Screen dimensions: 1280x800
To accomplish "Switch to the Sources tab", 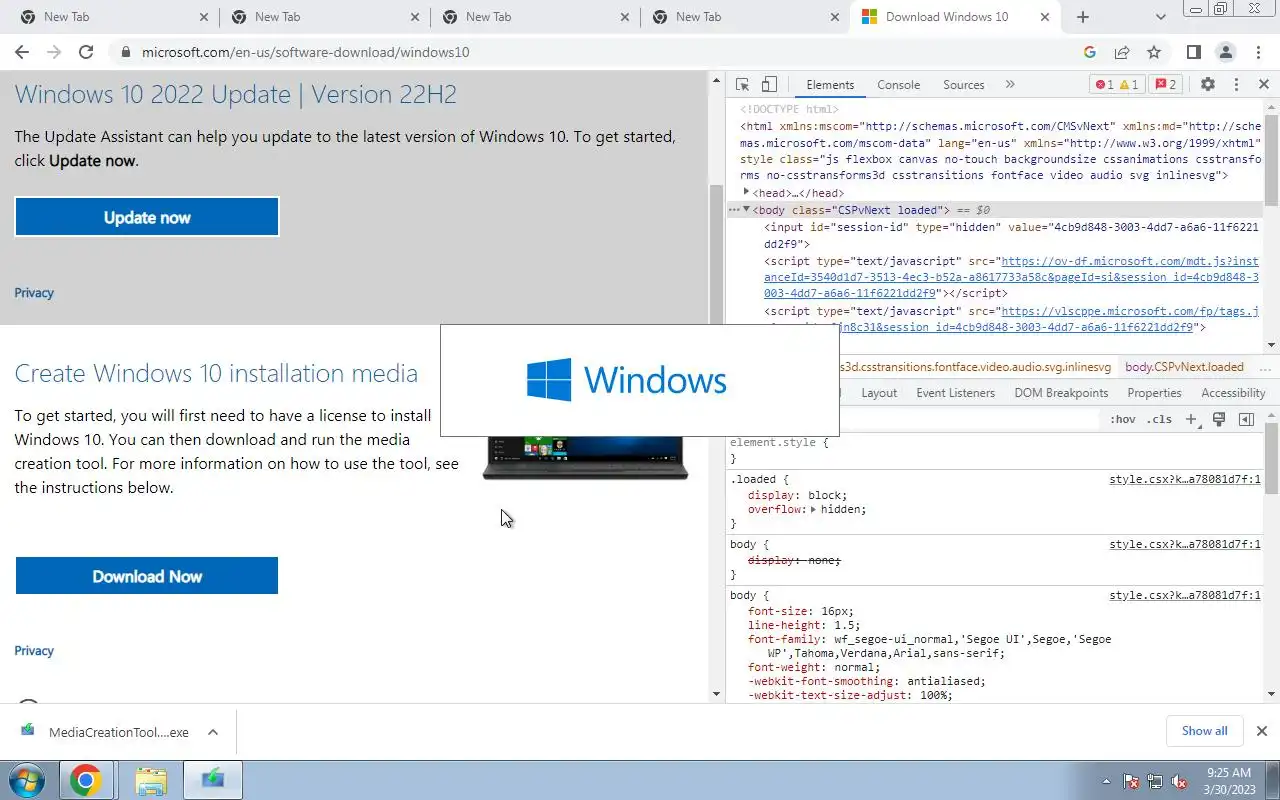I will pos(964,85).
